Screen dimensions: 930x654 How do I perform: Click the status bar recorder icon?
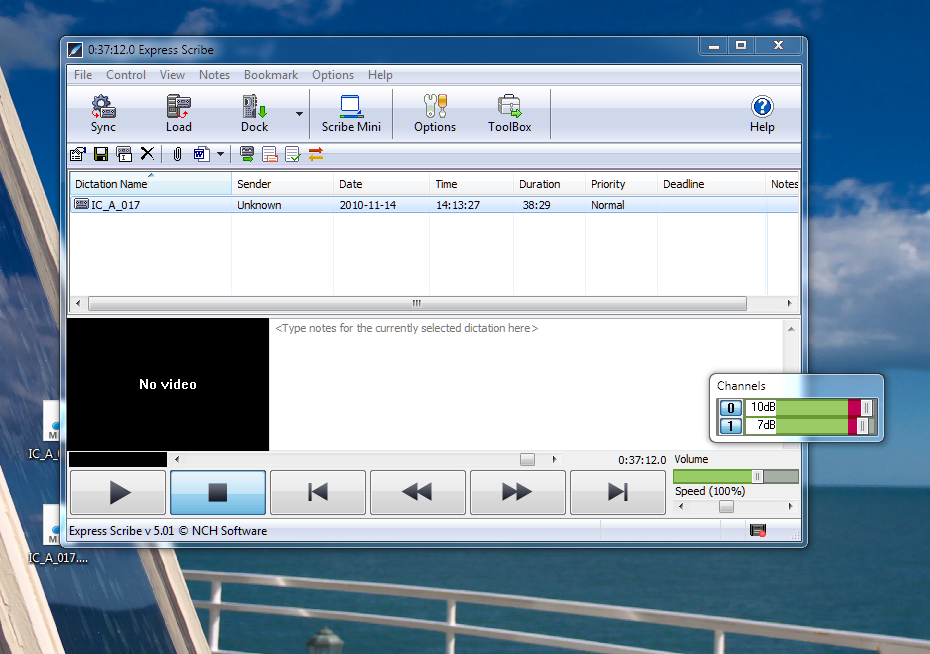click(758, 530)
